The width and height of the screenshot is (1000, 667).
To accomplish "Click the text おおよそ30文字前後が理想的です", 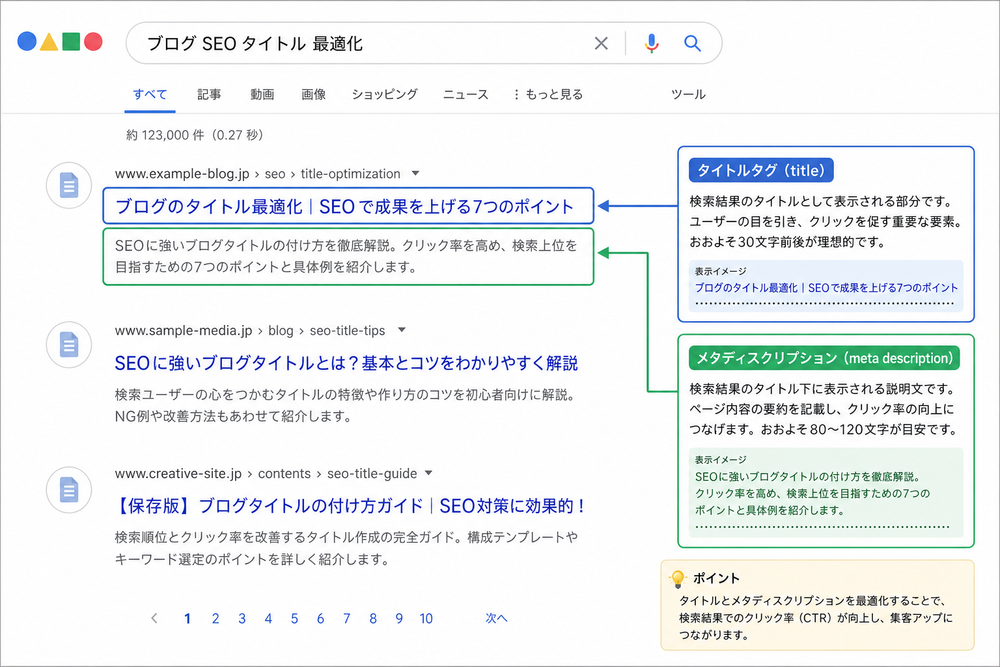I will (787, 242).
